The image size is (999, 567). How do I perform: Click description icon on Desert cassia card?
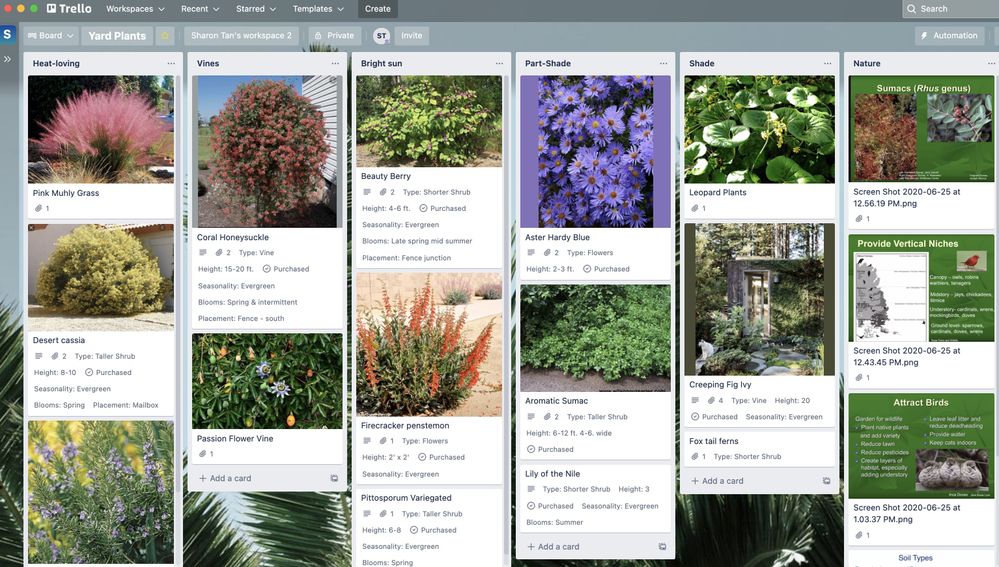[39, 356]
